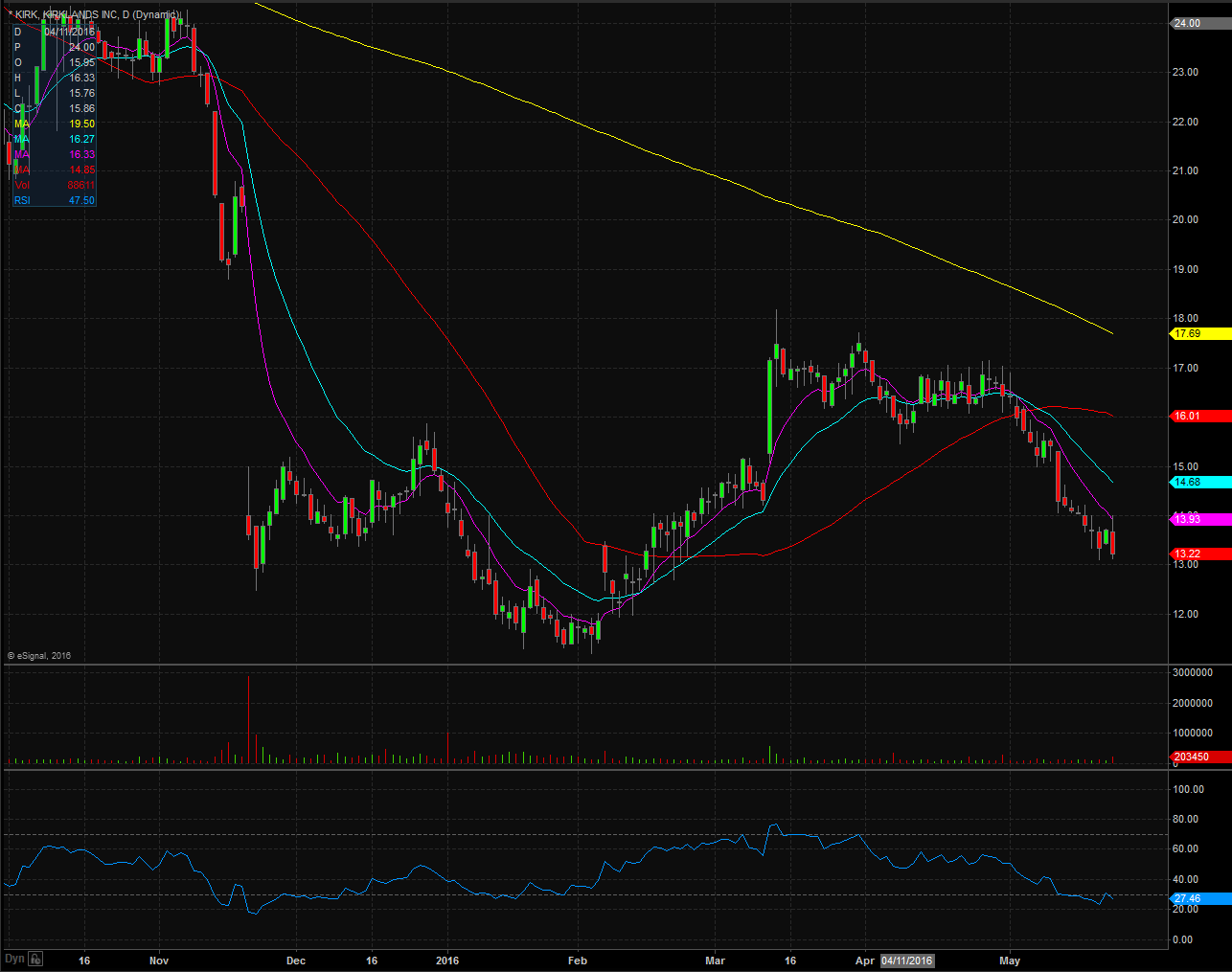
Task: Click the 18.00 level on price axis
Action: [x=1185, y=318]
